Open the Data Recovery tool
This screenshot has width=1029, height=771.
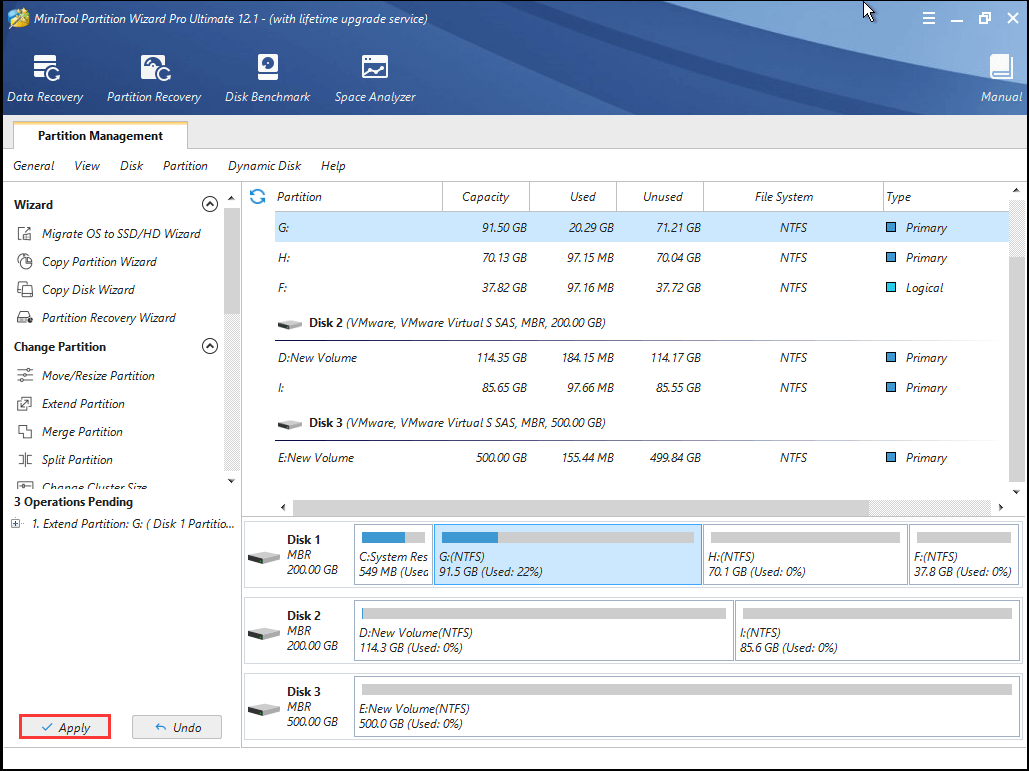coord(45,79)
